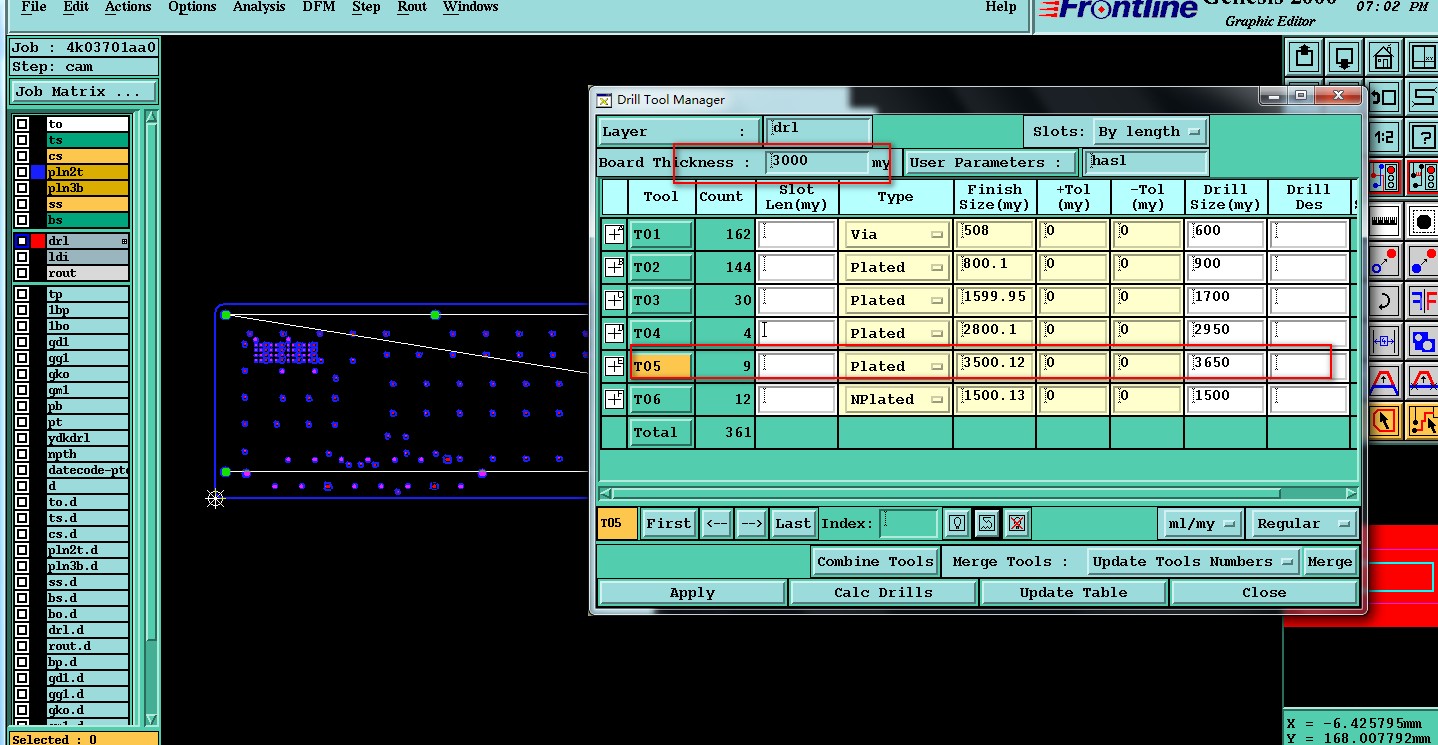Open the Actions menu
Viewport: 1438px width, 745px height.
click(x=128, y=7)
